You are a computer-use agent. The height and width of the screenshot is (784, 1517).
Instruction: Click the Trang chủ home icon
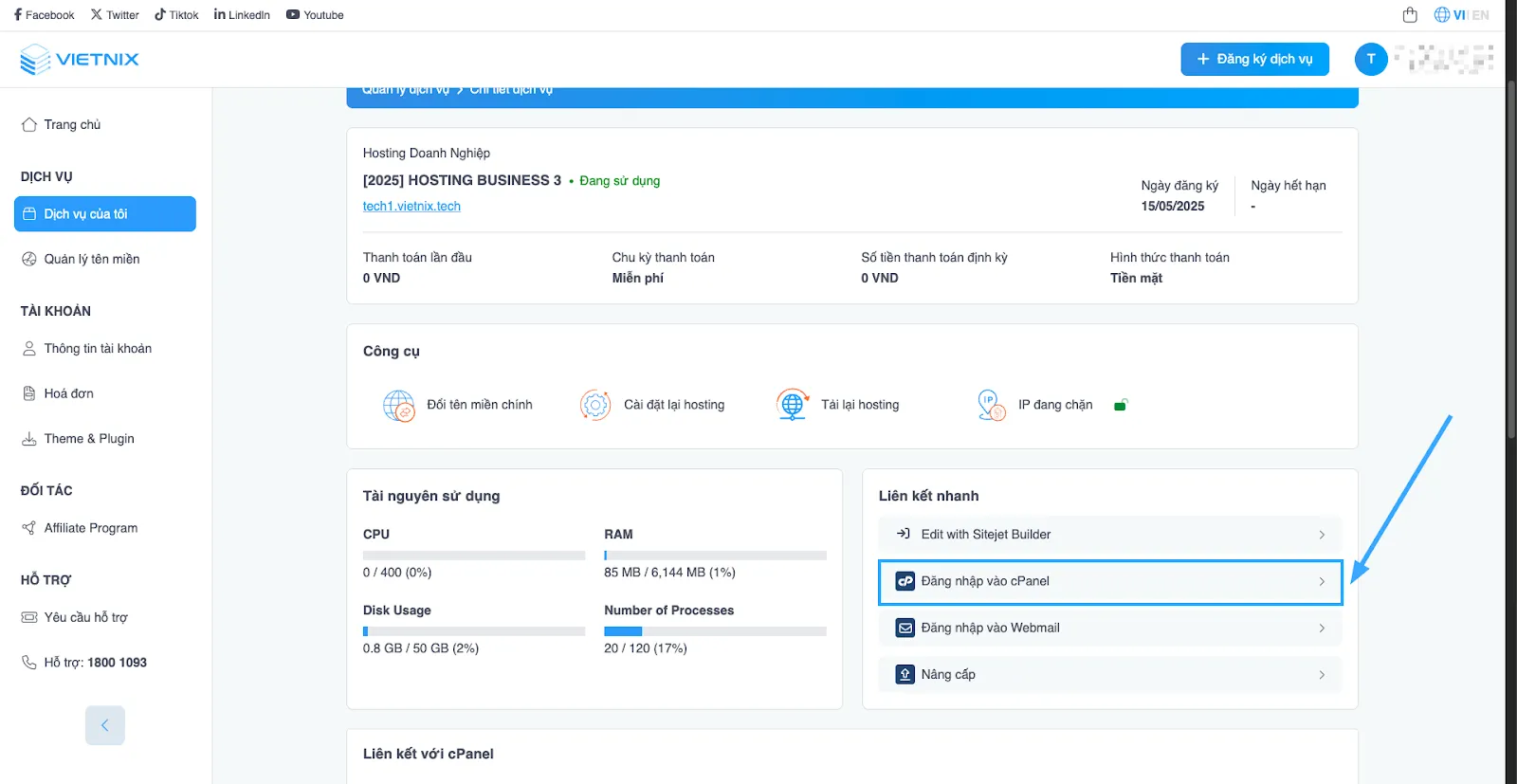tap(29, 124)
